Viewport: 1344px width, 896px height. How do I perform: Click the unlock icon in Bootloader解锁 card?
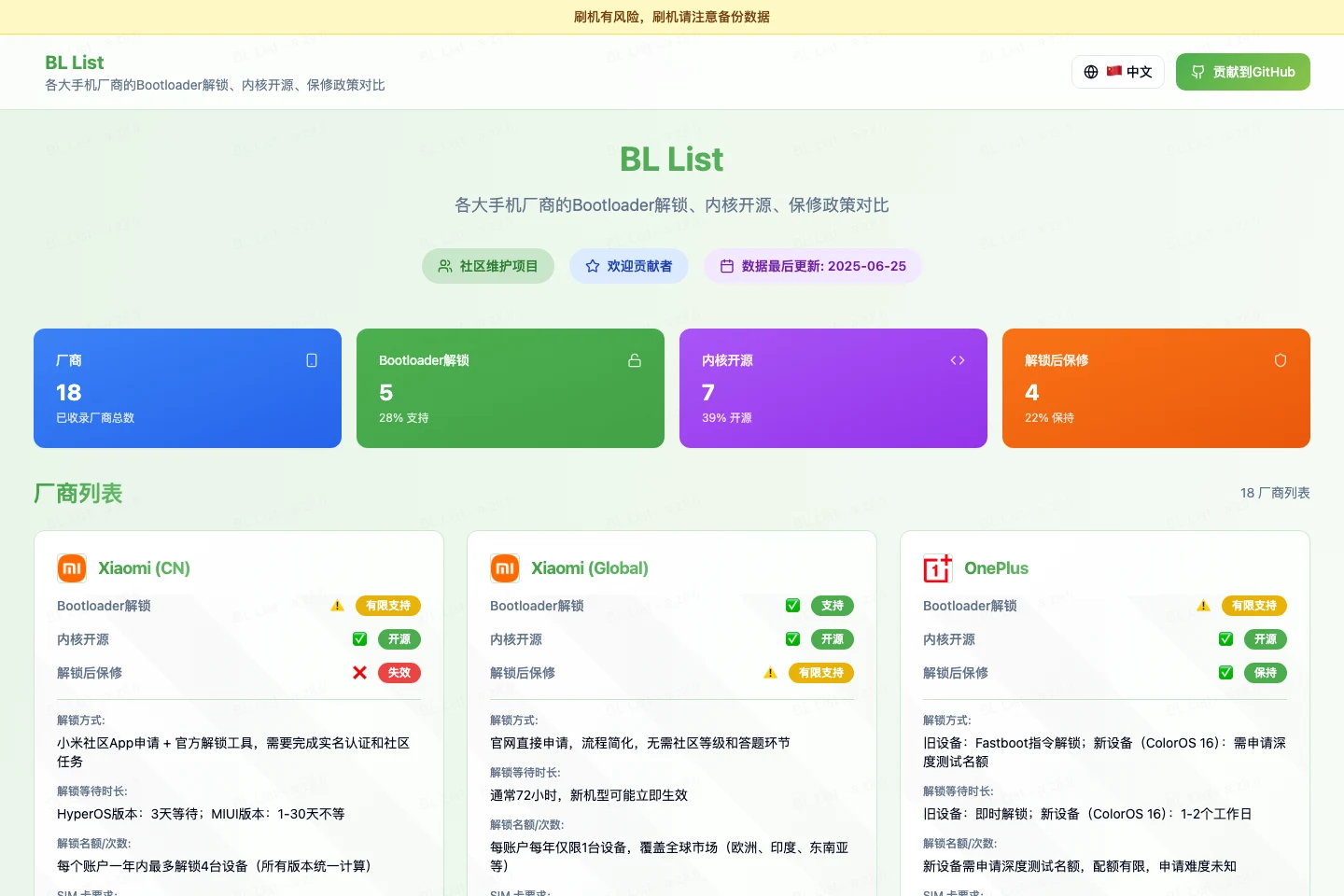pos(635,360)
